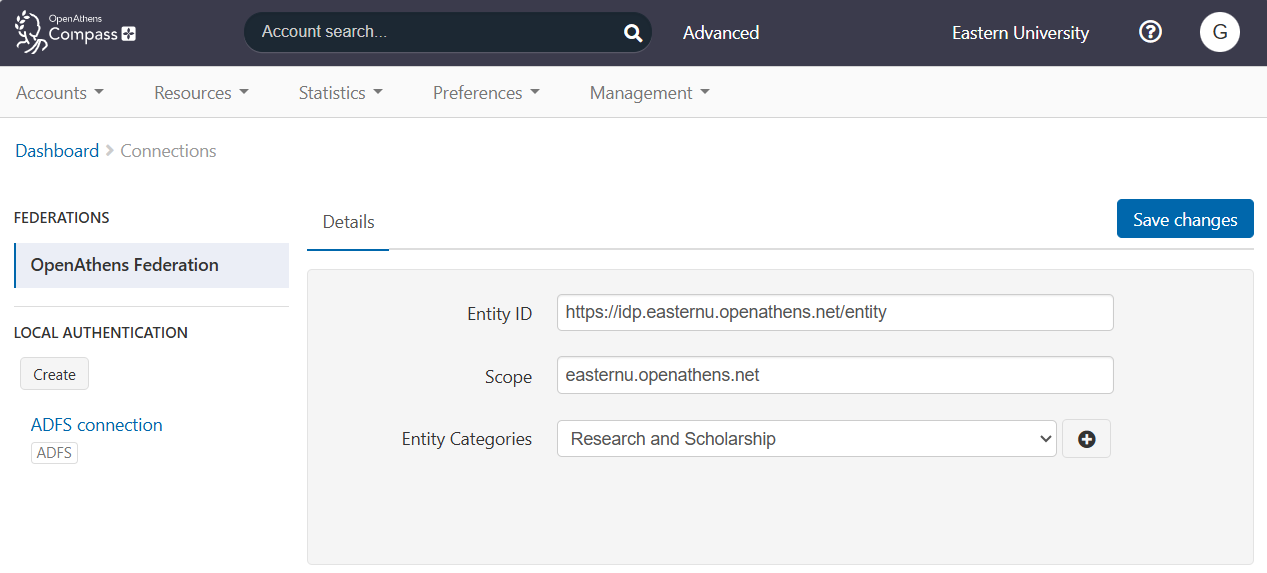Open Advanced search link
Screen dimensions: 1267x573
[721, 33]
